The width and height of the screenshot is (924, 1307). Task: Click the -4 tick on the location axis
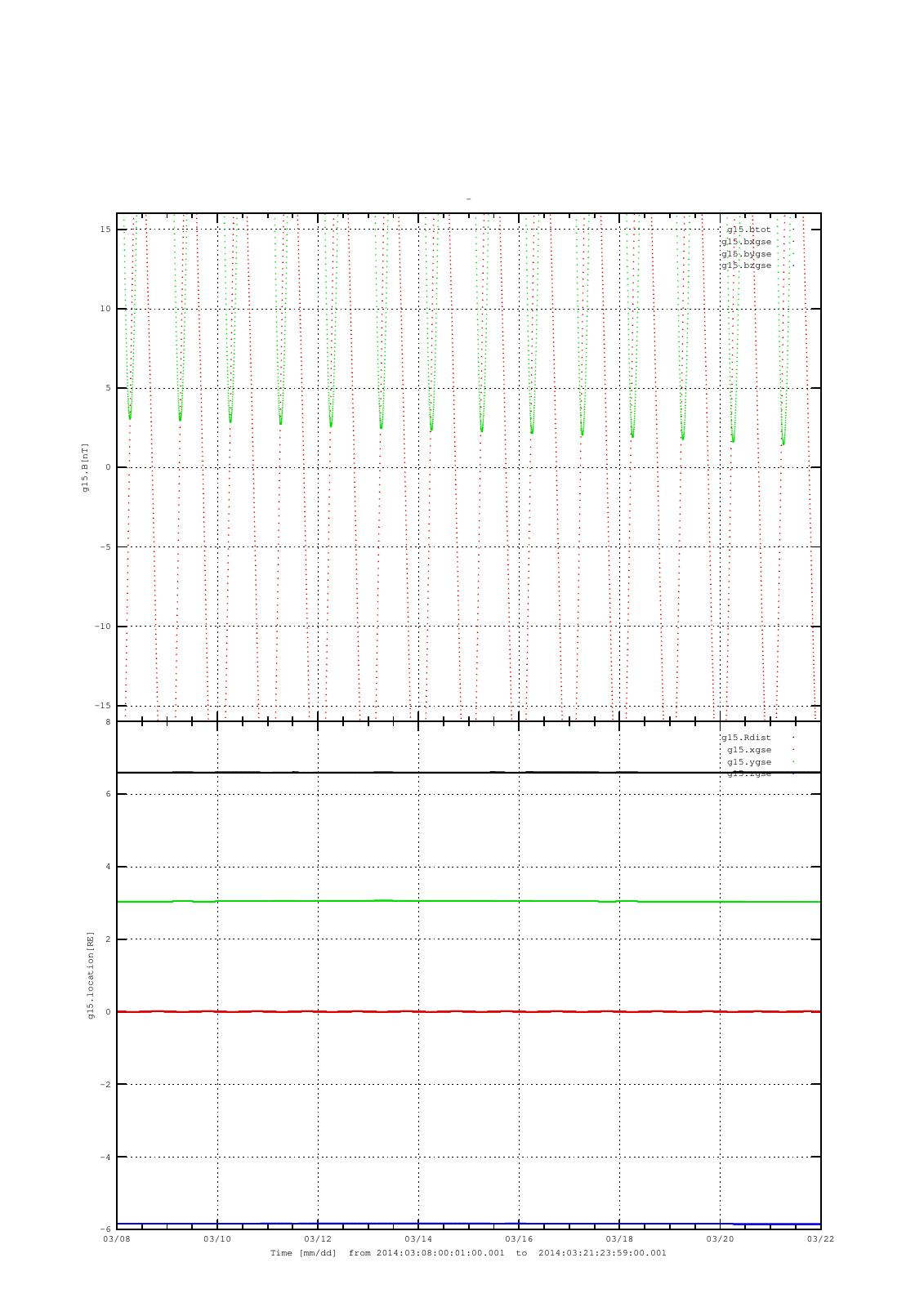(x=105, y=1158)
